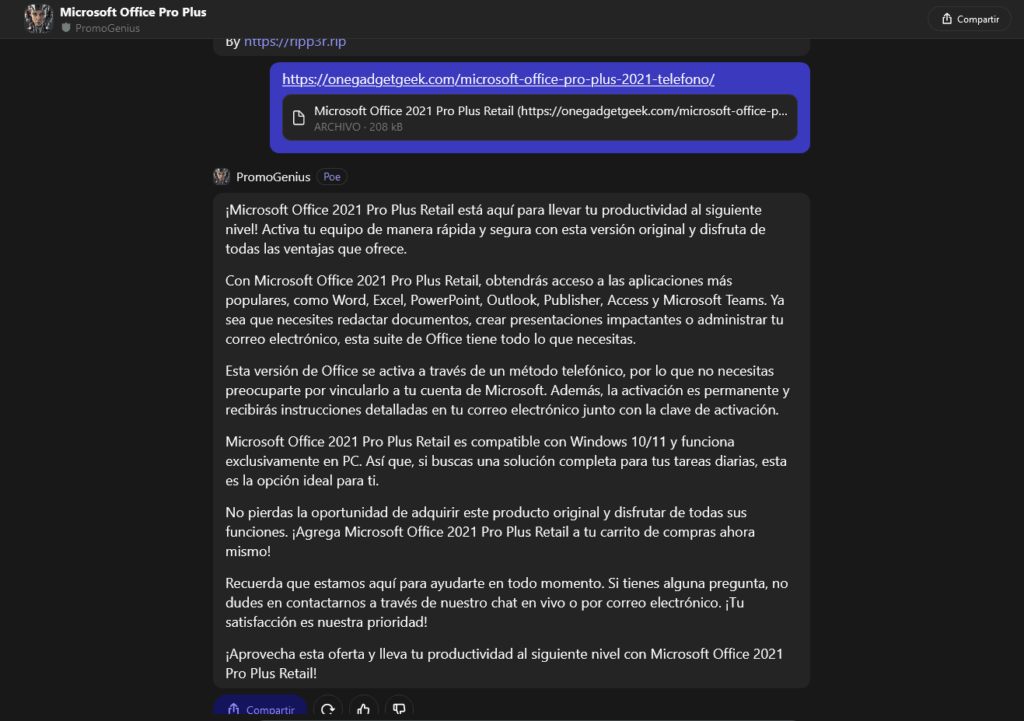Click the thumbs up icon below the response
Image resolution: width=1024 pixels, height=721 pixels.
point(363,709)
